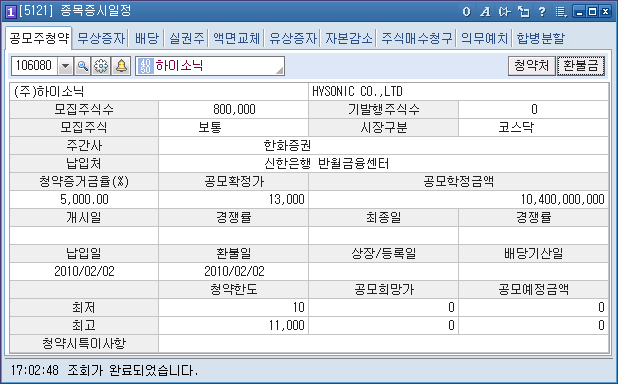The image size is (618, 384).
Task: Click the window number '1' icon
Action: [11, 12]
